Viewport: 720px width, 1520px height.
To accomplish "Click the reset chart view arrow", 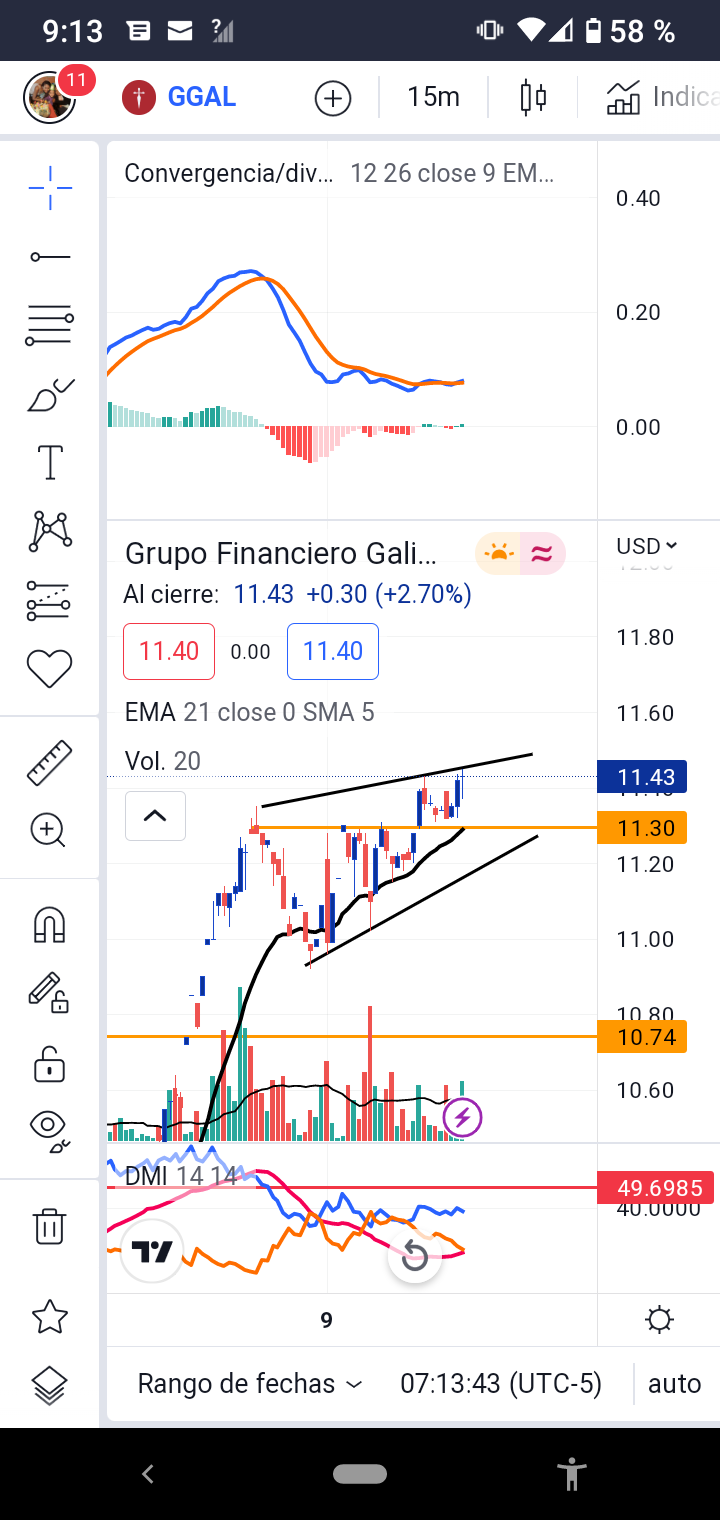I will click(414, 1256).
